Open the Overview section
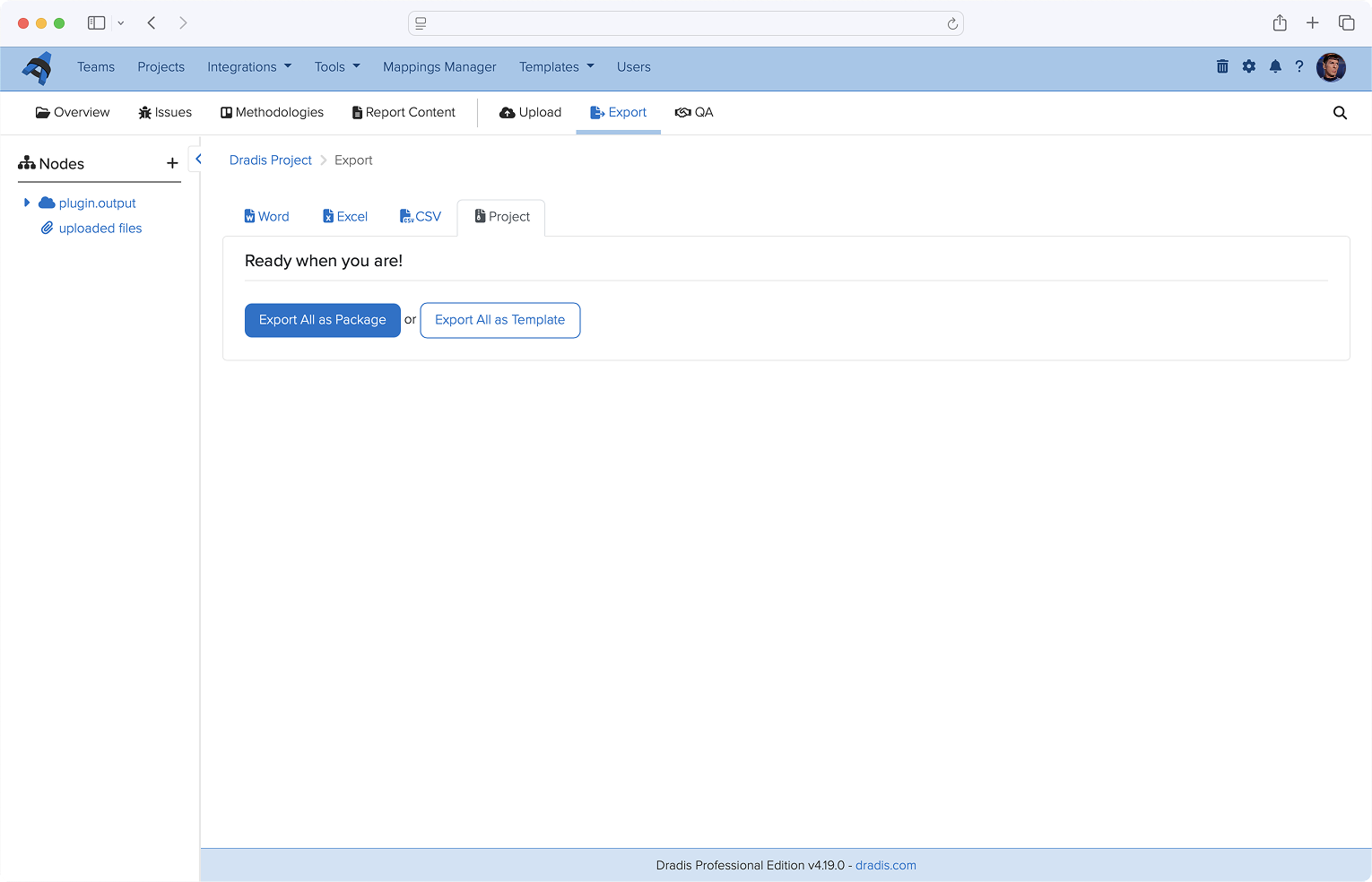This screenshot has width=1372, height=882. click(73, 113)
